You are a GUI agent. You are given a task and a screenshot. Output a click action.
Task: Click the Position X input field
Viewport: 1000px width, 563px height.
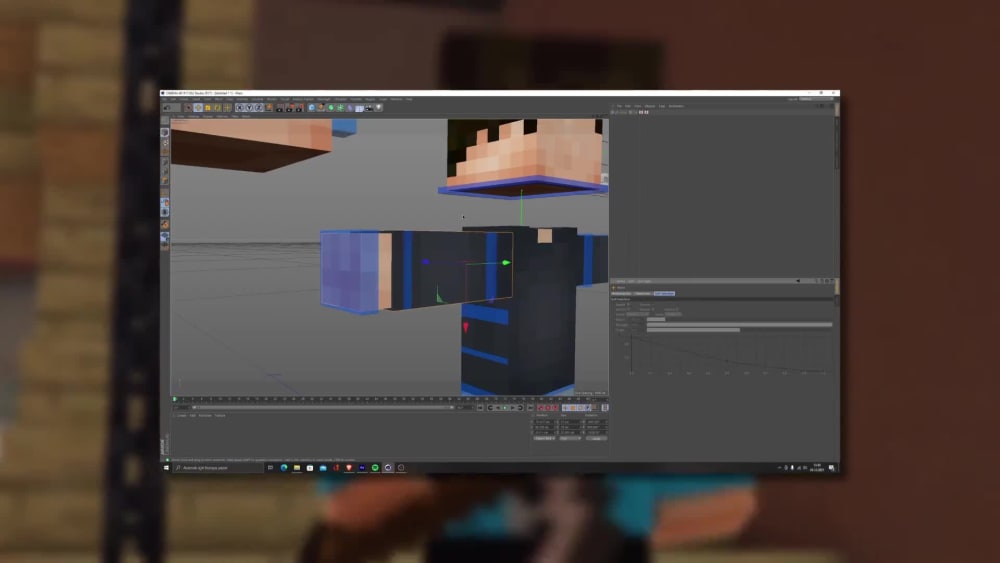tap(544, 422)
